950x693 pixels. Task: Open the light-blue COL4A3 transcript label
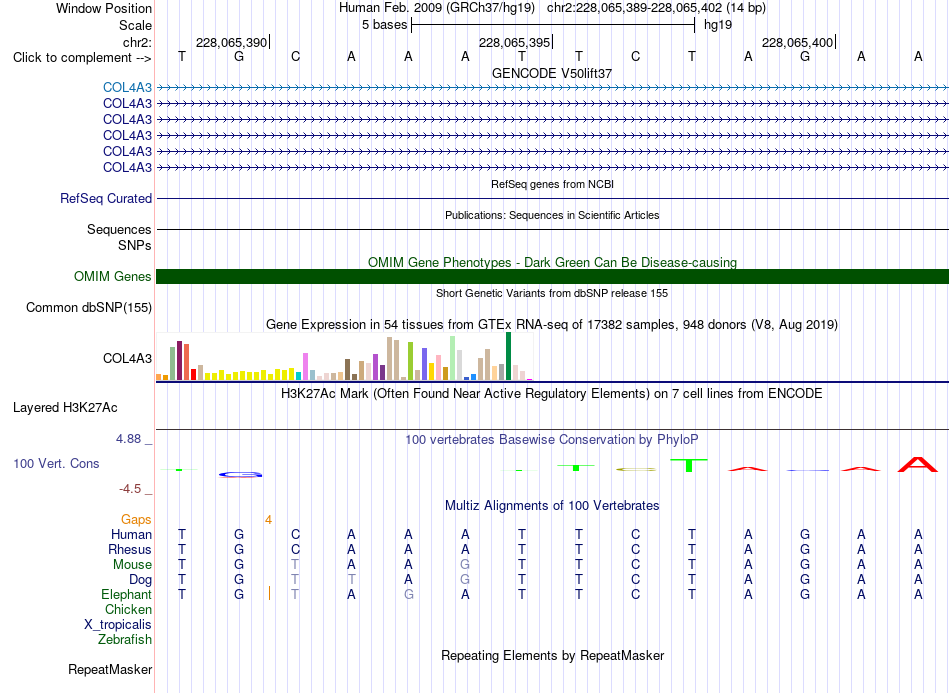(127, 87)
